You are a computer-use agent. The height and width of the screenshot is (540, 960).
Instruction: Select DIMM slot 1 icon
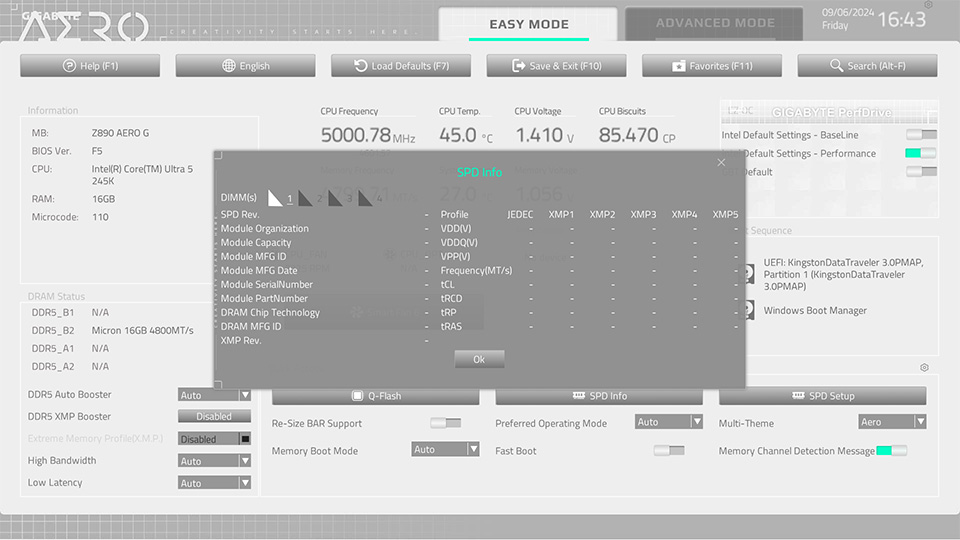click(276, 198)
